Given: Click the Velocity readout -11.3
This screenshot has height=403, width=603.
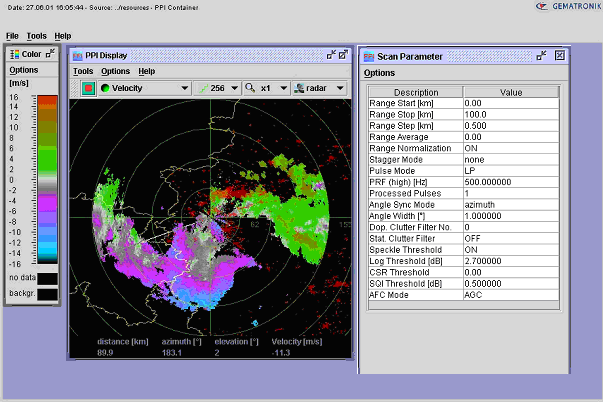Looking at the screenshot, I should click(281, 353).
